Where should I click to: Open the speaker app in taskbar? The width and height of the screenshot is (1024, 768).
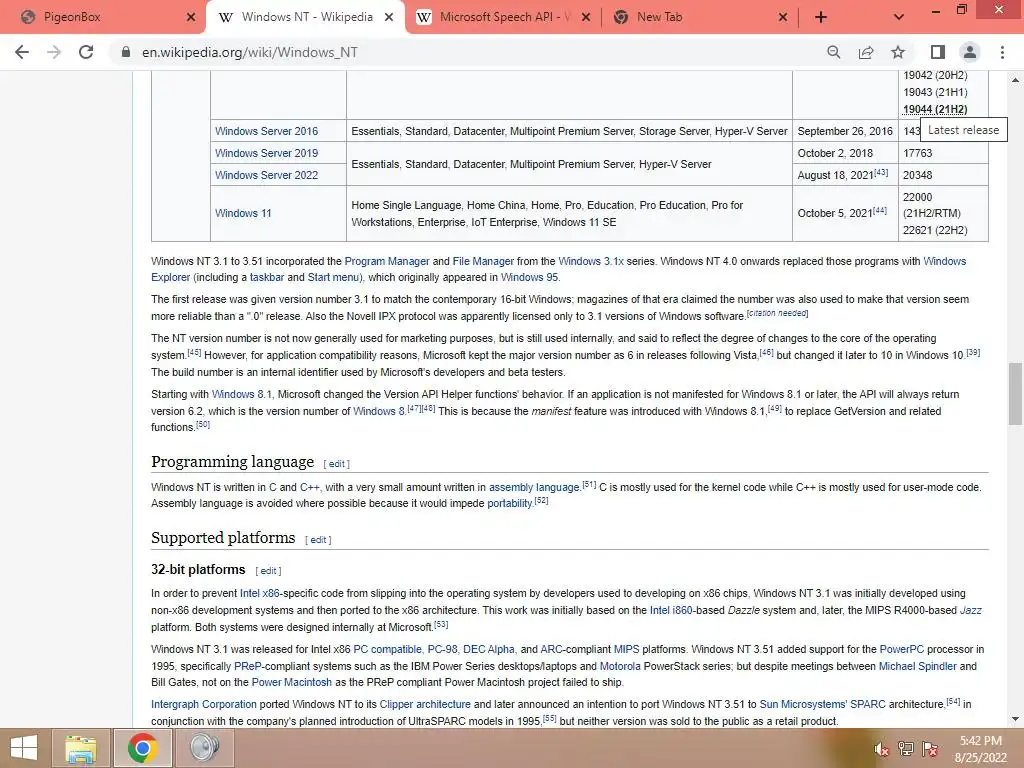click(x=204, y=748)
